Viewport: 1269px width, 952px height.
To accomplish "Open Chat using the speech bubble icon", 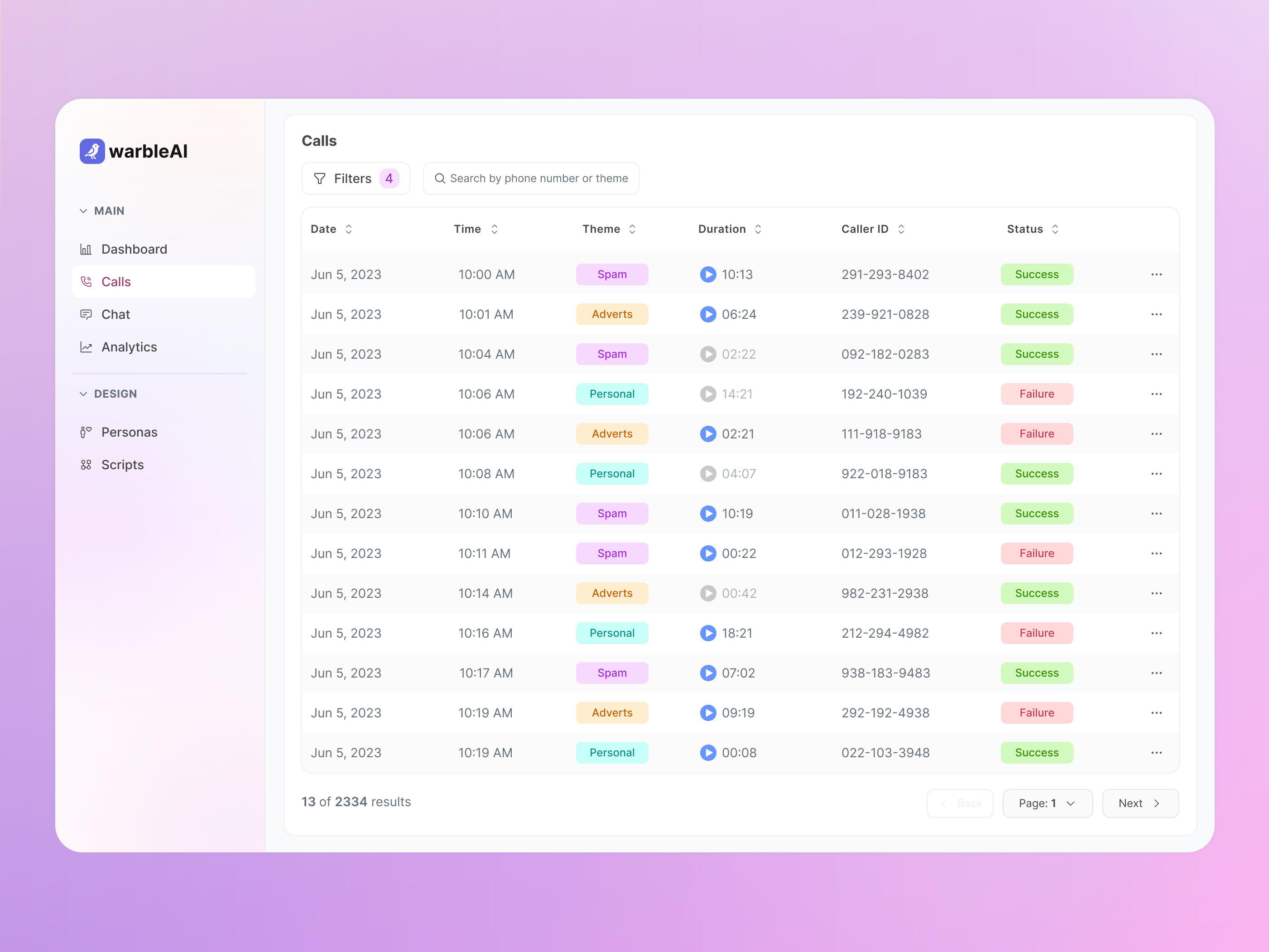I will click(x=87, y=314).
